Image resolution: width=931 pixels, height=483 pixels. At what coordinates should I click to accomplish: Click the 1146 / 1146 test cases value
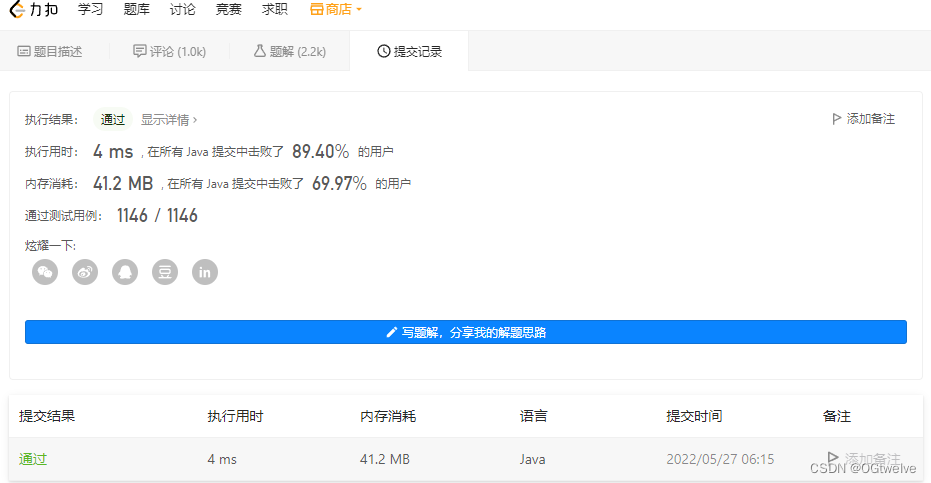157,216
